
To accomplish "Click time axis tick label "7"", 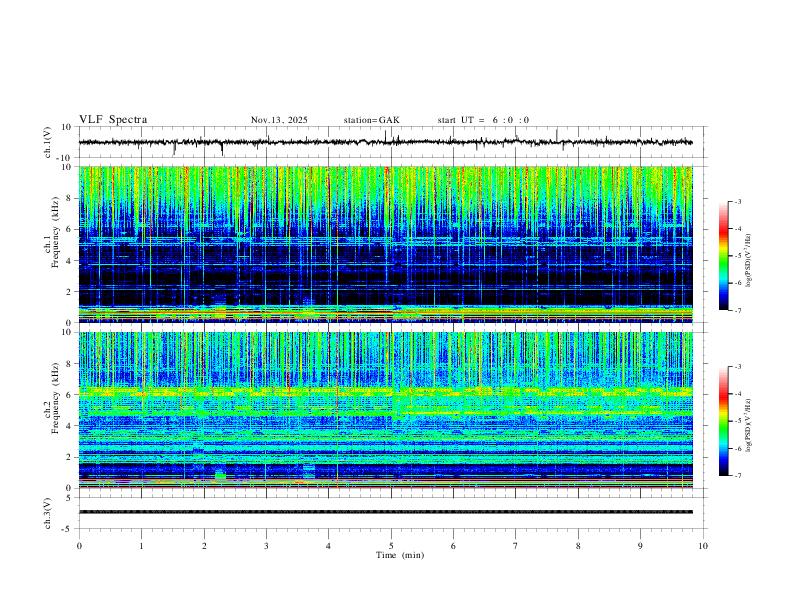I will tap(516, 546).
